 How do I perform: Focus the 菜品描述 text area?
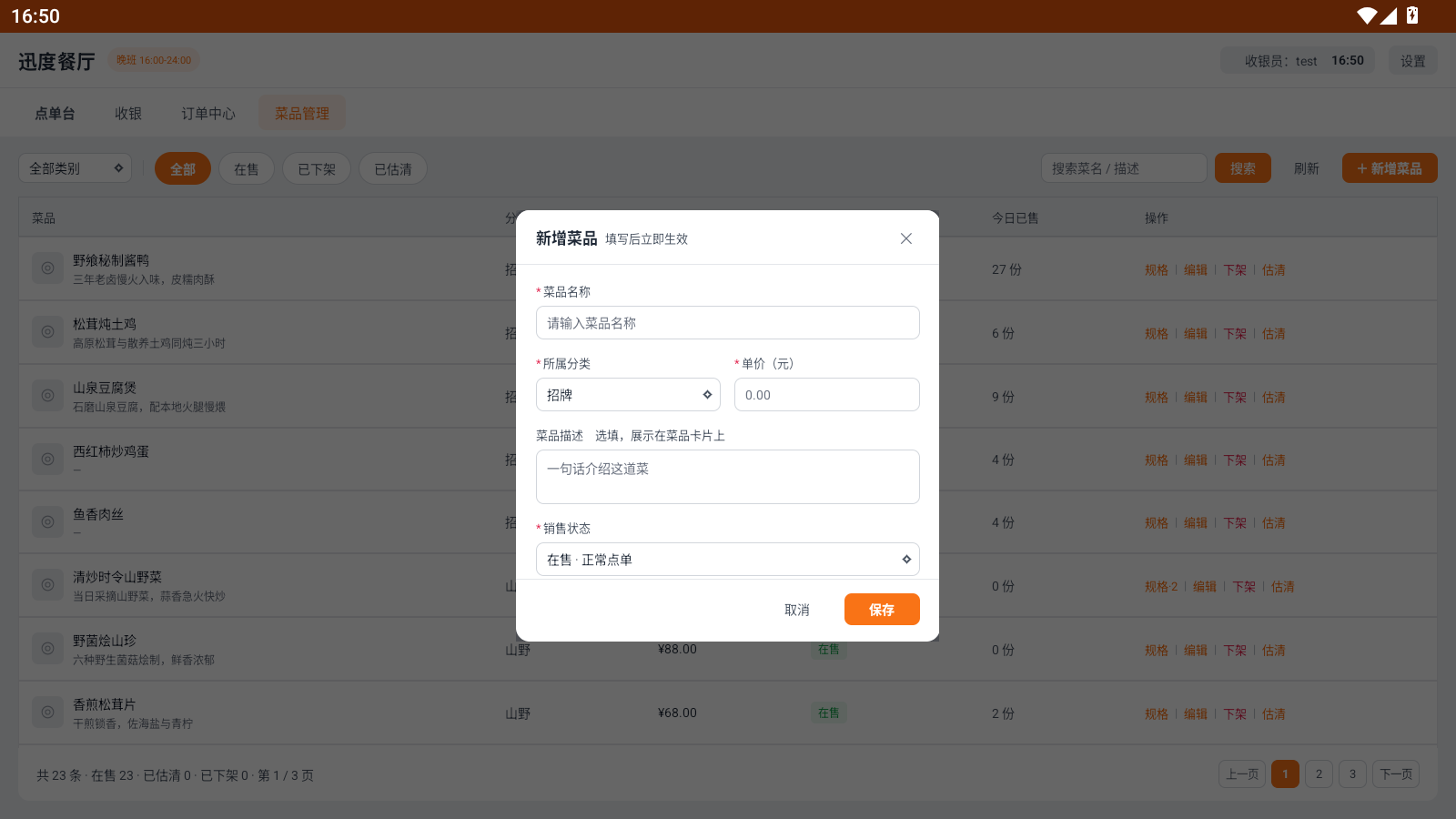[x=727, y=477]
